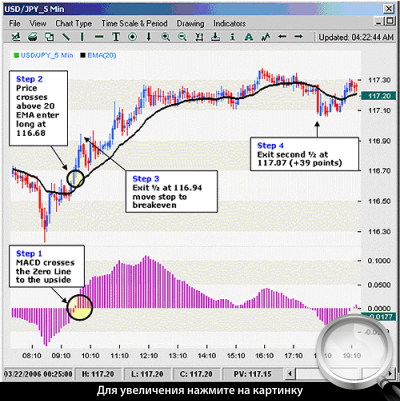Screen dimensions: 400x401
Task: Select the text T annotation tool
Action: [x=116, y=36]
